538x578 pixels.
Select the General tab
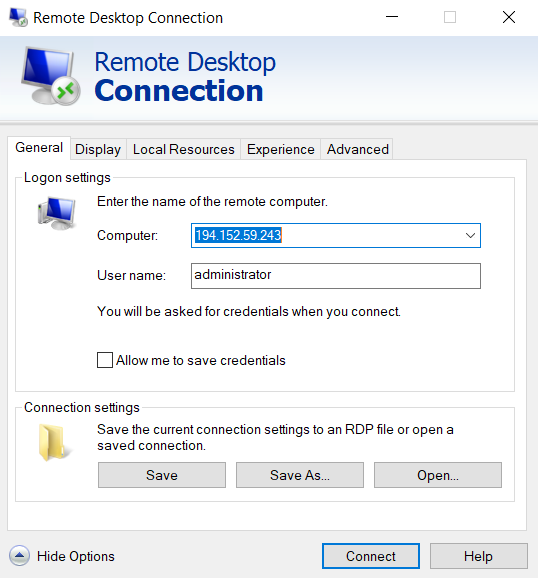coord(39,147)
